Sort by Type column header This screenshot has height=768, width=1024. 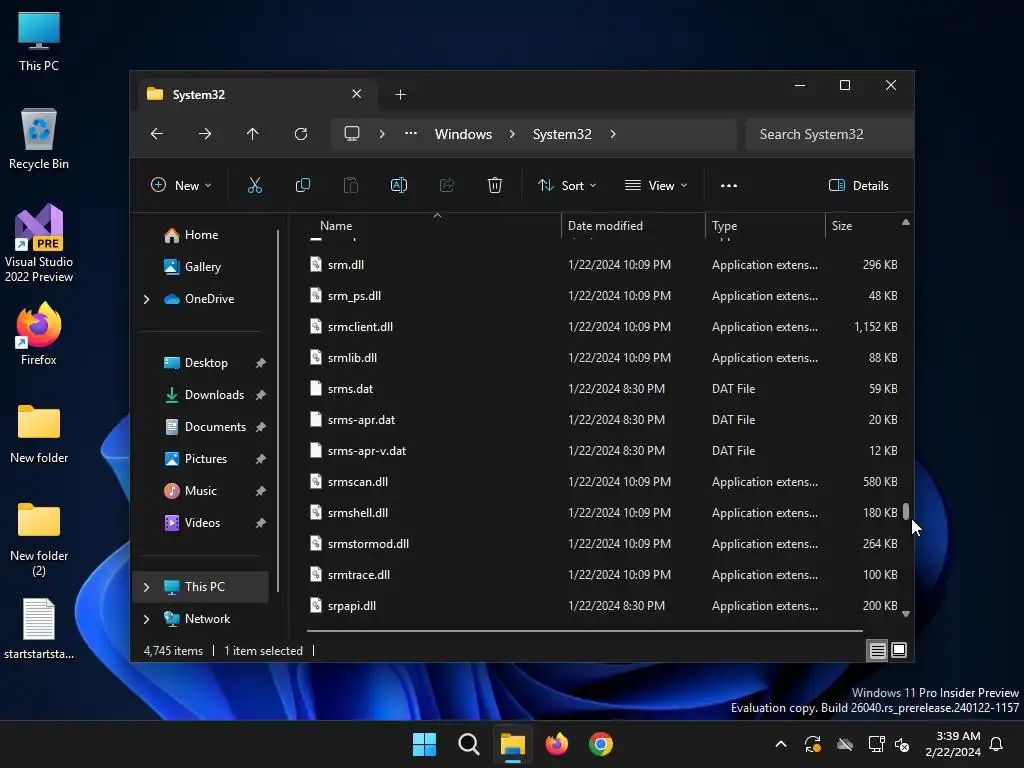click(x=765, y=225)
